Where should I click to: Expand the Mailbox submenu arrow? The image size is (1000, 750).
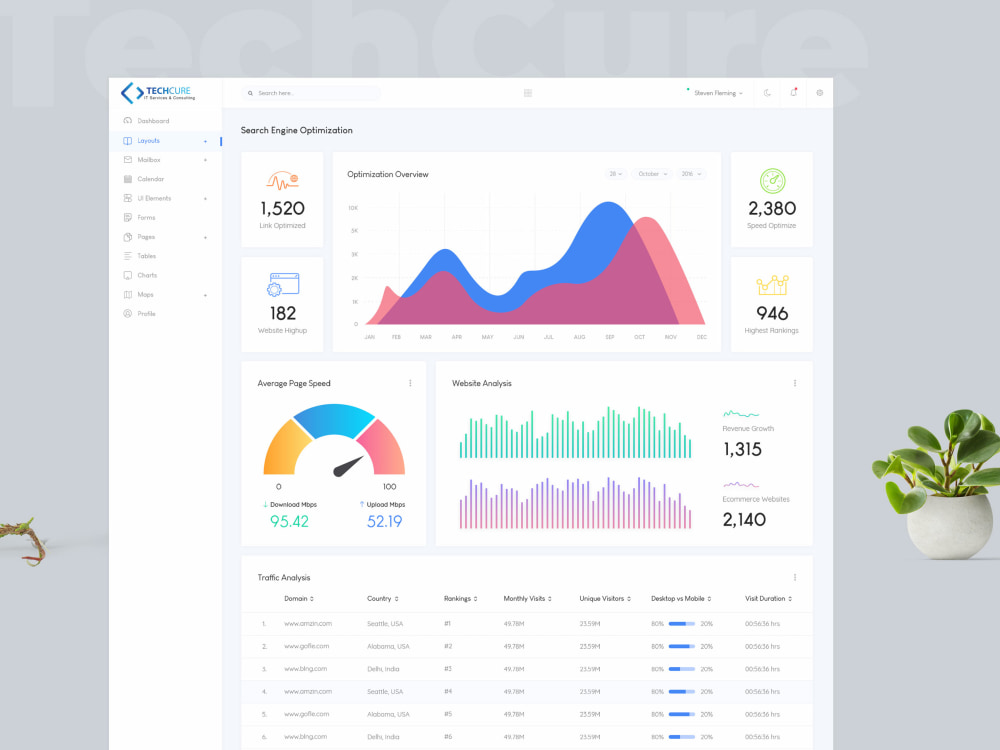205,160
